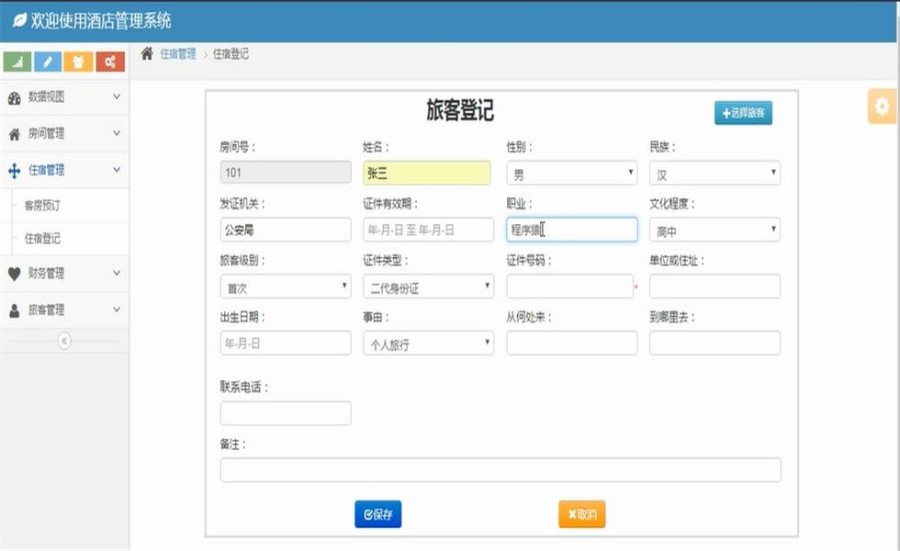Click the 从何处来 input field
Viewport: 900px width, 551px height.
(x=572, y=343)
